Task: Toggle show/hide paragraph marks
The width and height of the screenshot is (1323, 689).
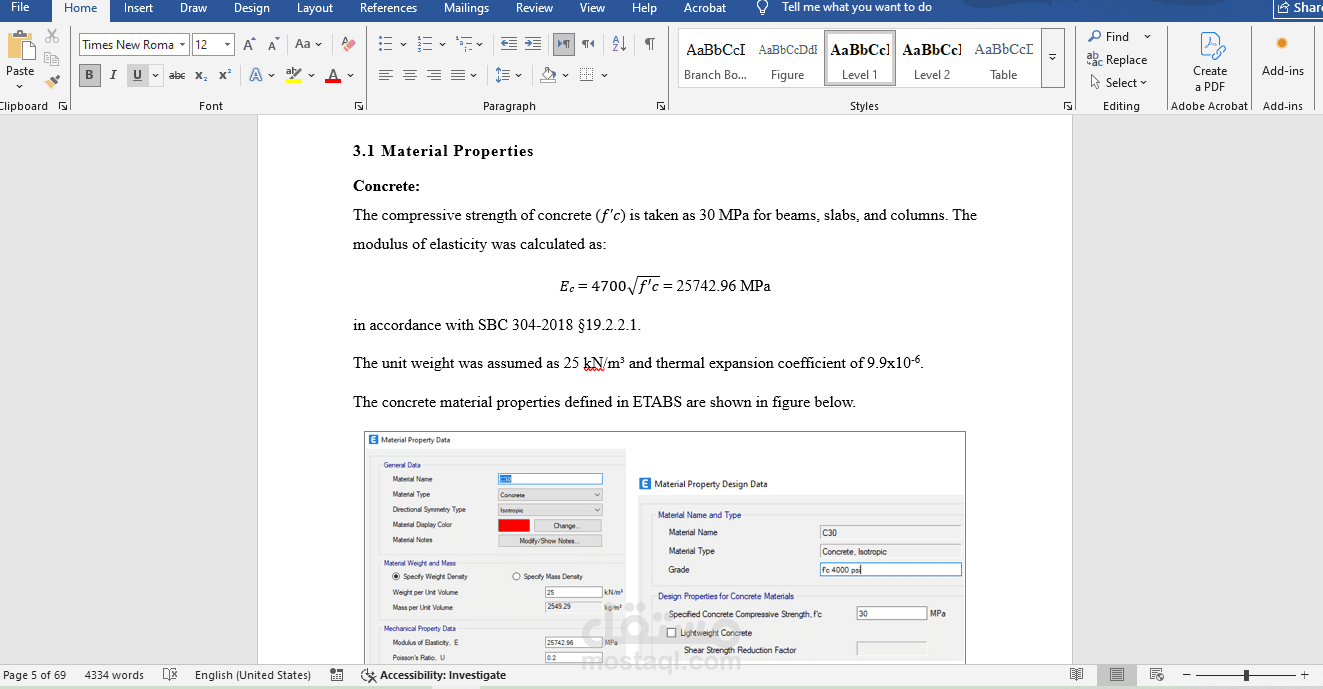Action: pos(650,44)
